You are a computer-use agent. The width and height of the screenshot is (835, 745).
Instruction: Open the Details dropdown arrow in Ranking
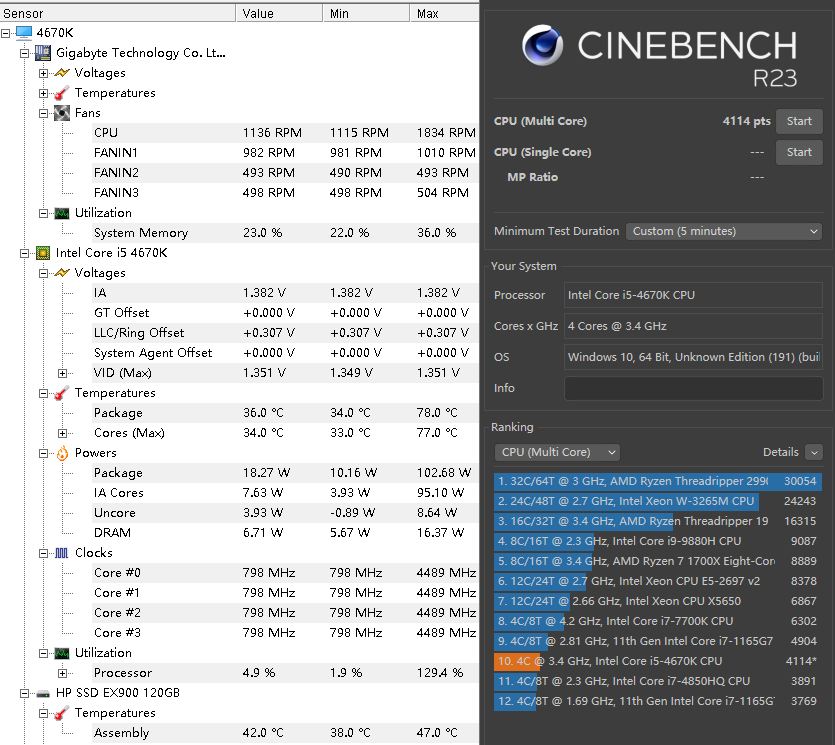814,452
